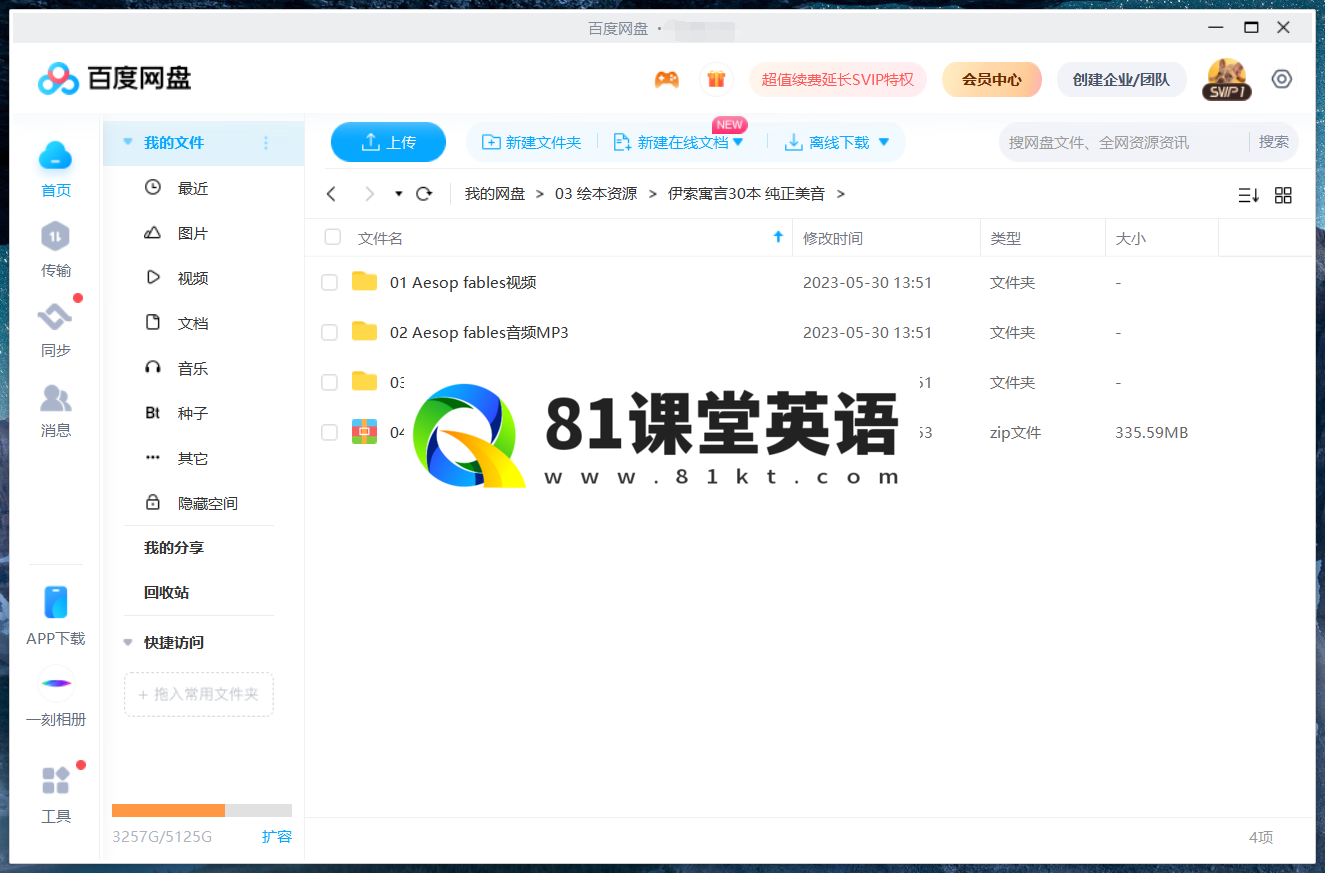Check the zip file row checkbox

(x=329, y=432)
